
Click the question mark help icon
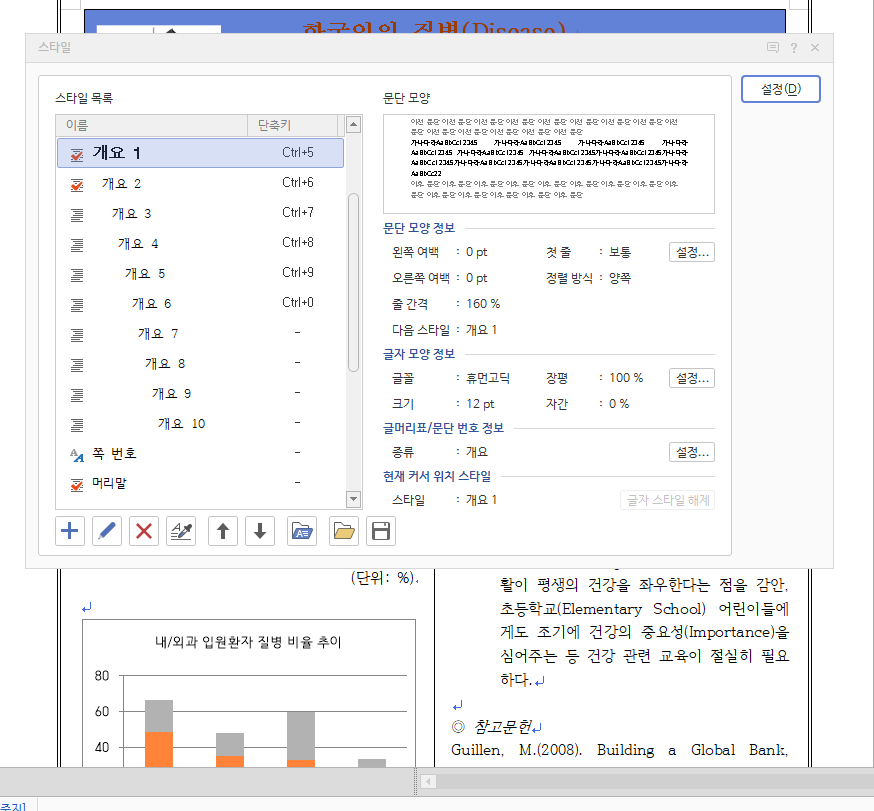pyautogui.click(x=794, y=48)
